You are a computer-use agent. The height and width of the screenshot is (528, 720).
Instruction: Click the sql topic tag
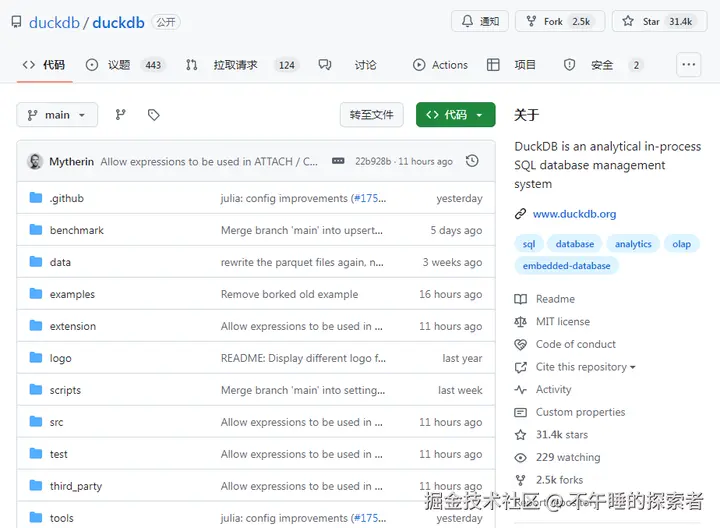529,244
